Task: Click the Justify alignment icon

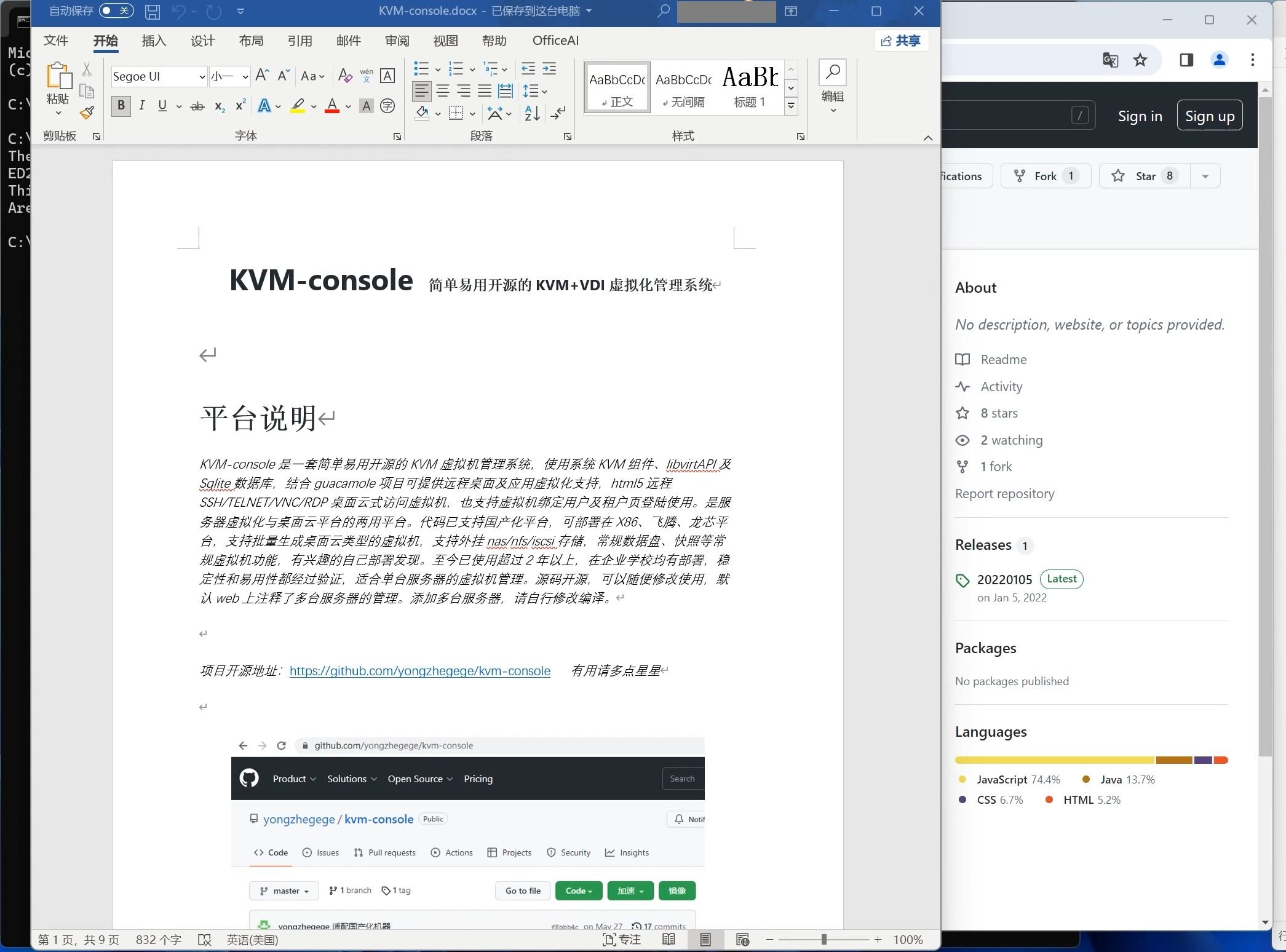Action: tap(485, 92)
